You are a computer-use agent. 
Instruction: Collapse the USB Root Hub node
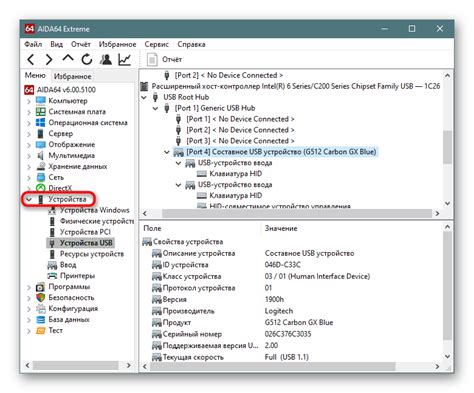coord(144,97)
